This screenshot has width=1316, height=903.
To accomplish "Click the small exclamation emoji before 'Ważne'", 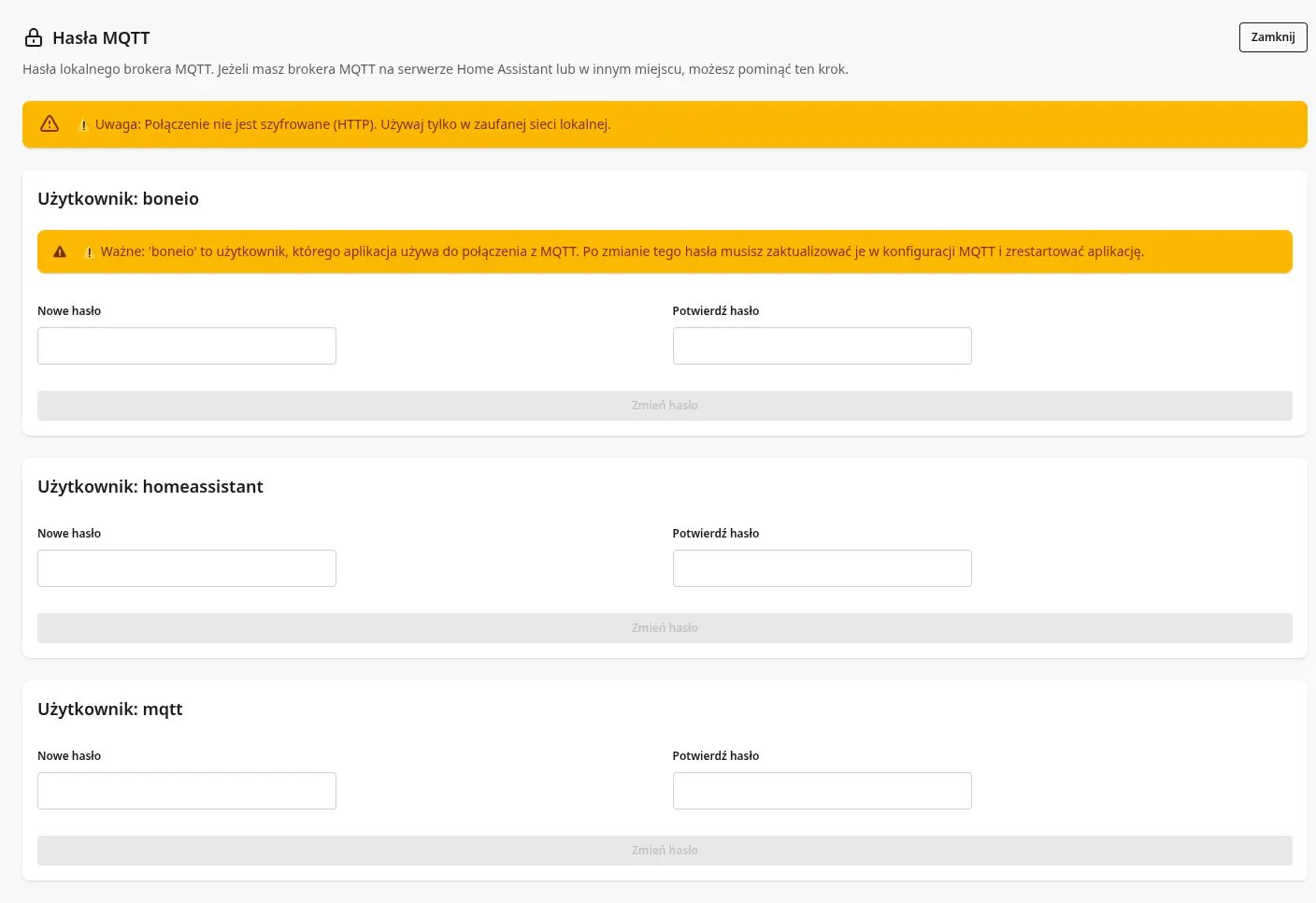I will pos(89,252).
